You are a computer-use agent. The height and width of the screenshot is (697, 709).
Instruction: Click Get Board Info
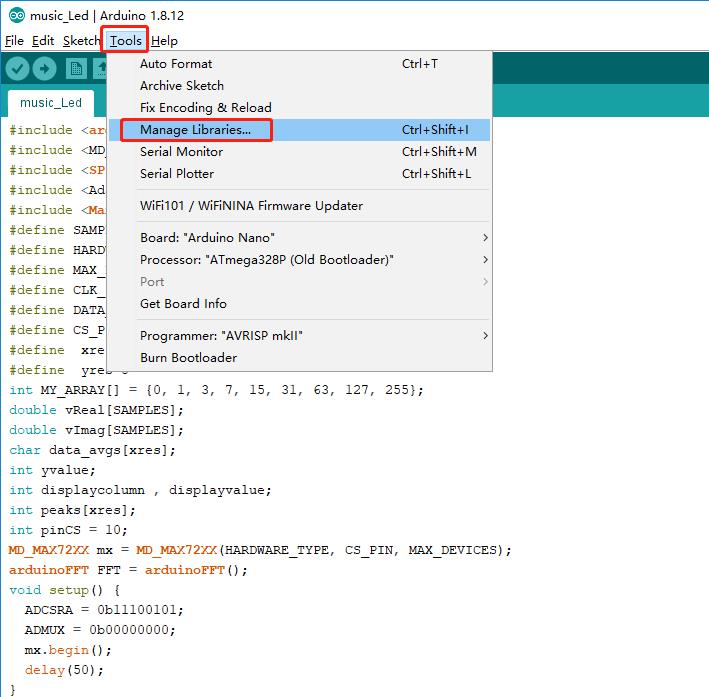click(x=183, y=304)
